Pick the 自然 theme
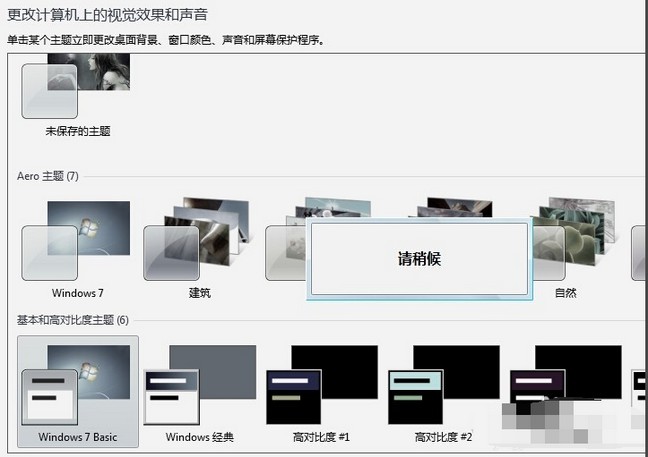This screenshot has height=457, width=648. click(574, 239)
